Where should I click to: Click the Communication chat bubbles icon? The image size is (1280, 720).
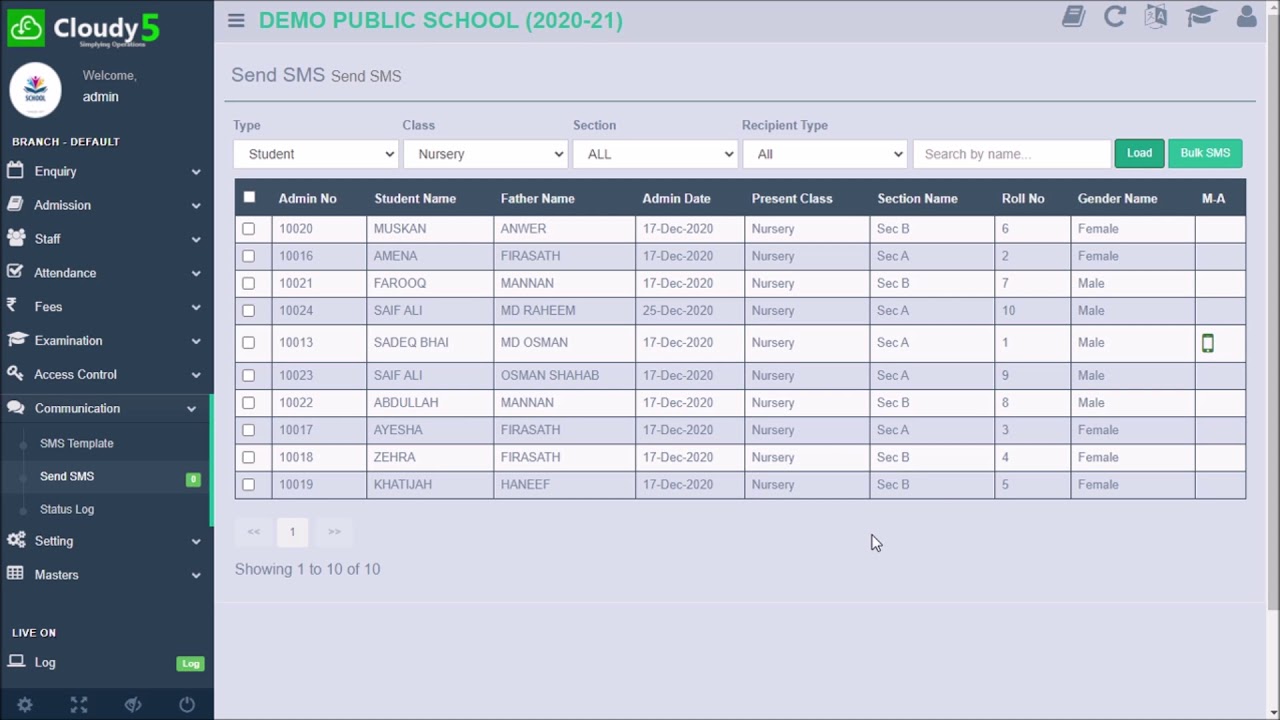[x=16, y=408]
